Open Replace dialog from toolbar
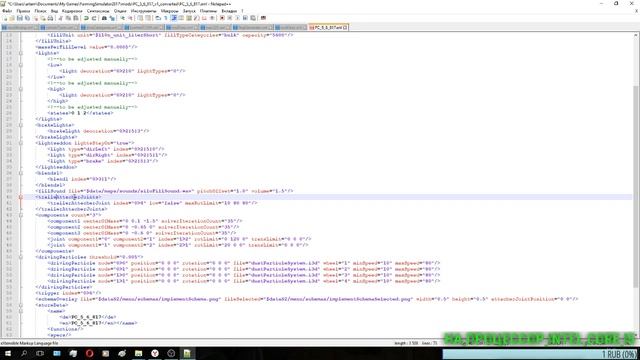640x360 pixels. 112,18
